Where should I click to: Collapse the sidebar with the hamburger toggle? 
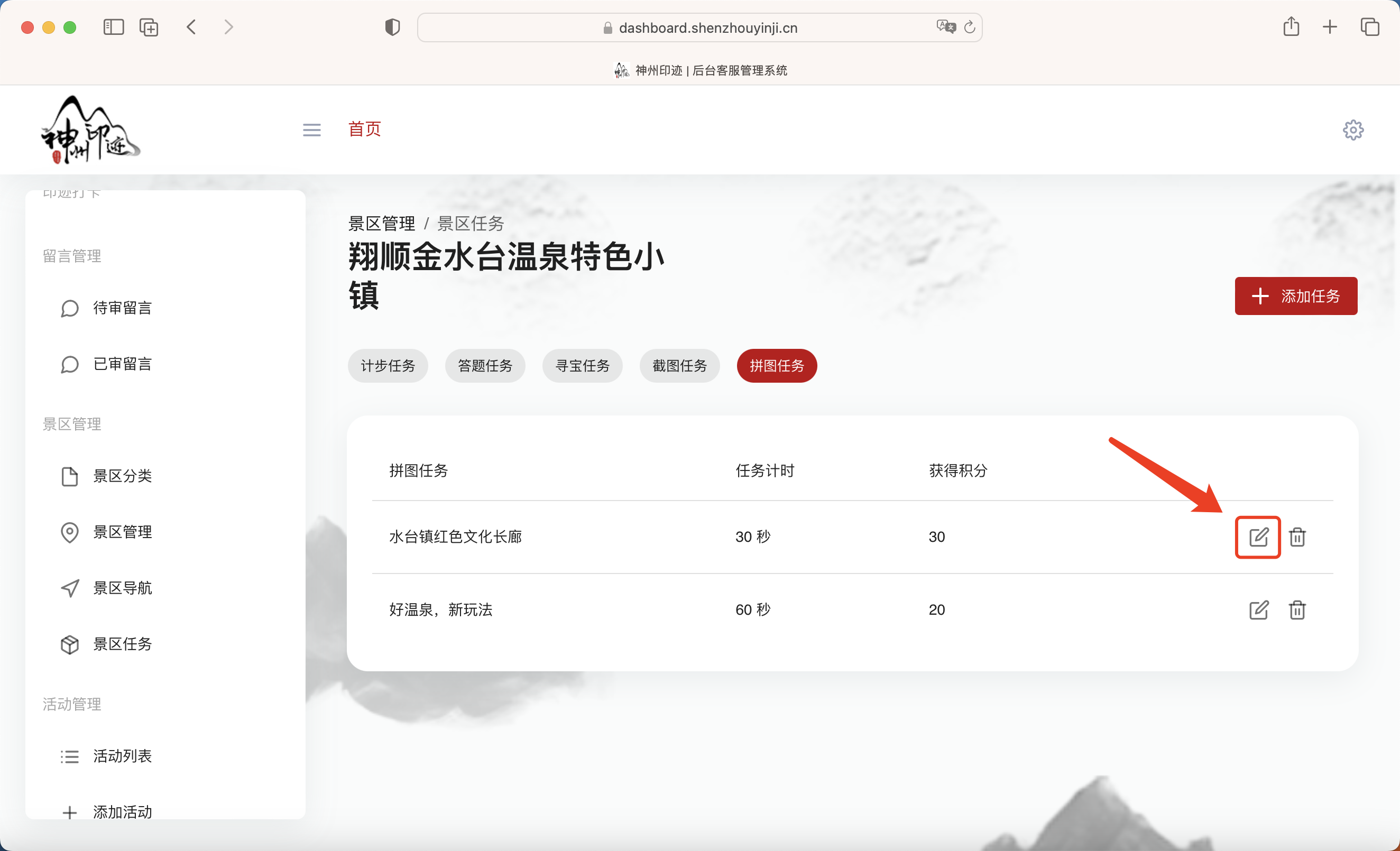tap(311, 129)
